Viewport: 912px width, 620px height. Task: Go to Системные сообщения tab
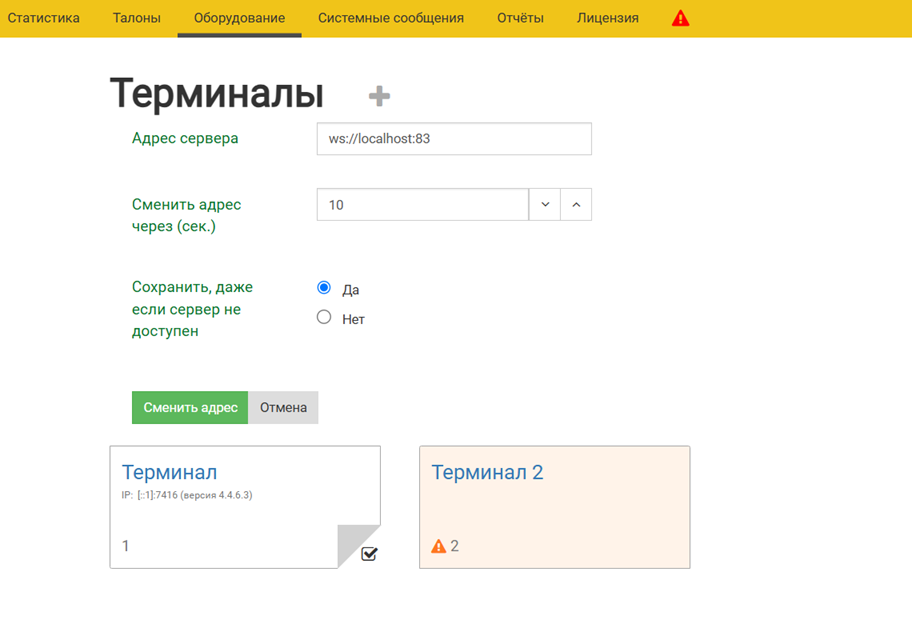point(391,18)
